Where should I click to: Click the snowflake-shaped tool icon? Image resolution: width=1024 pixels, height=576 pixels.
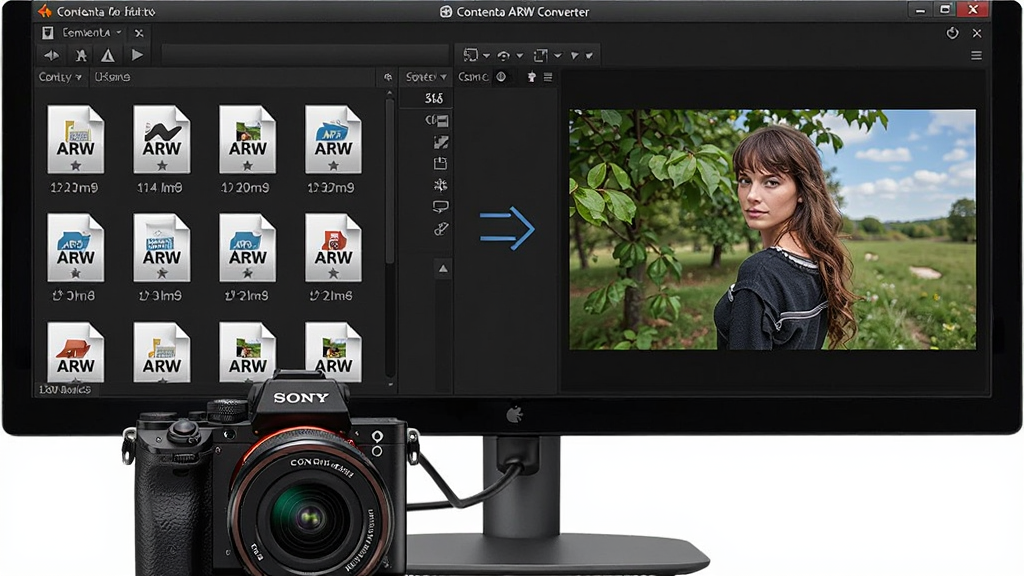click(441, 185)
